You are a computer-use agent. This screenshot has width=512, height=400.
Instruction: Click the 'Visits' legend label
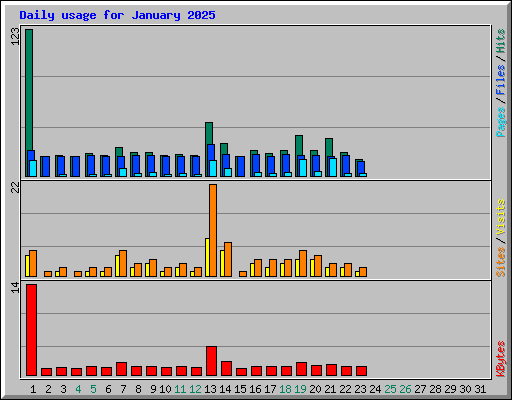click(x=500, y=218)
